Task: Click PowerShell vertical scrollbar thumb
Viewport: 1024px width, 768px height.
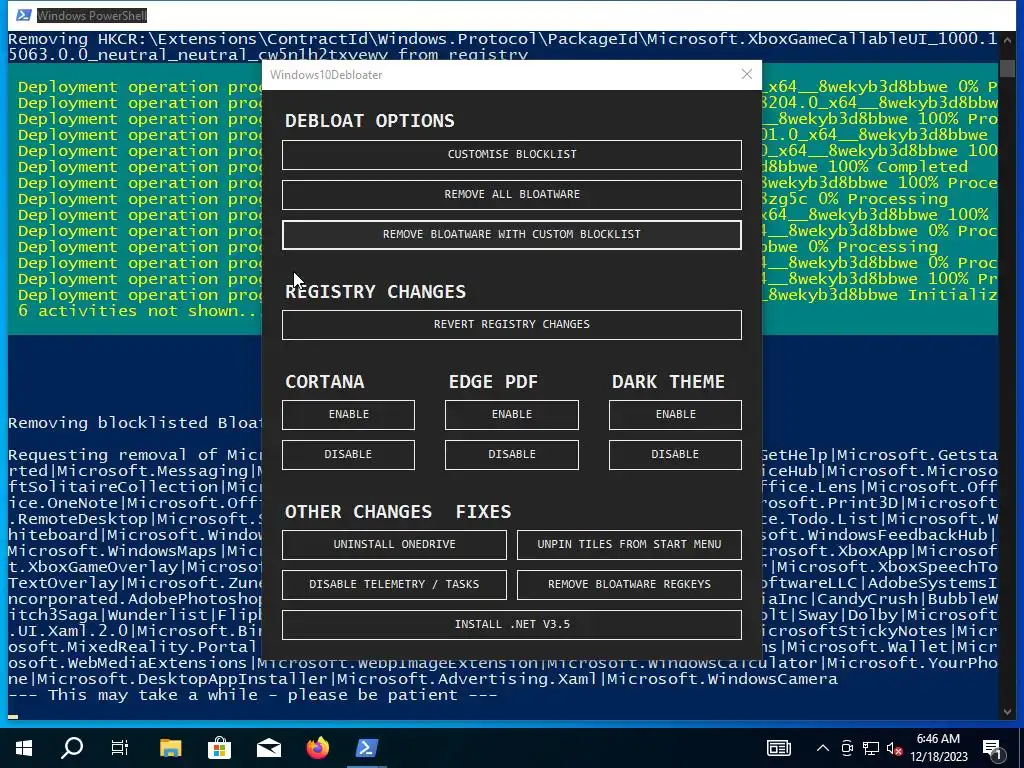Action: 1007,67
